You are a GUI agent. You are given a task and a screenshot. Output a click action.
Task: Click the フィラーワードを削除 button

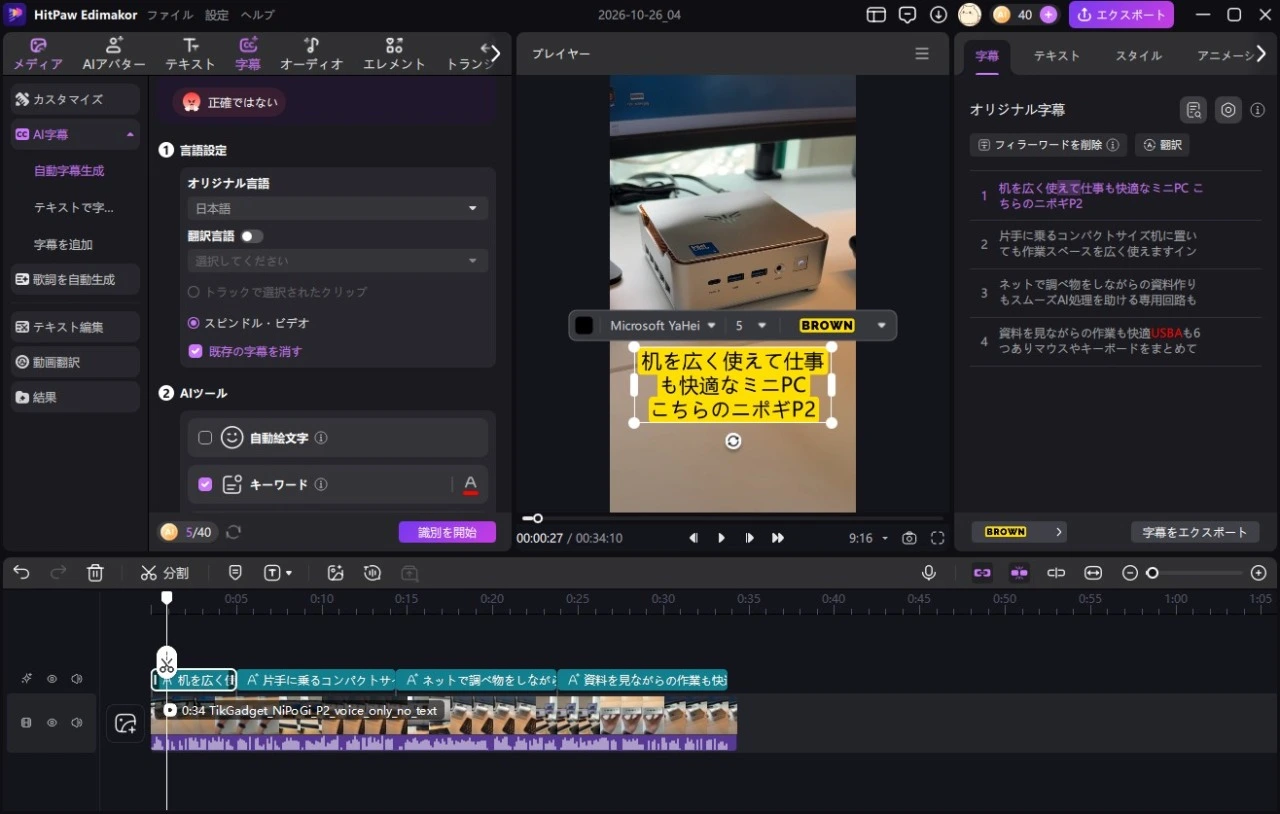1048,145
